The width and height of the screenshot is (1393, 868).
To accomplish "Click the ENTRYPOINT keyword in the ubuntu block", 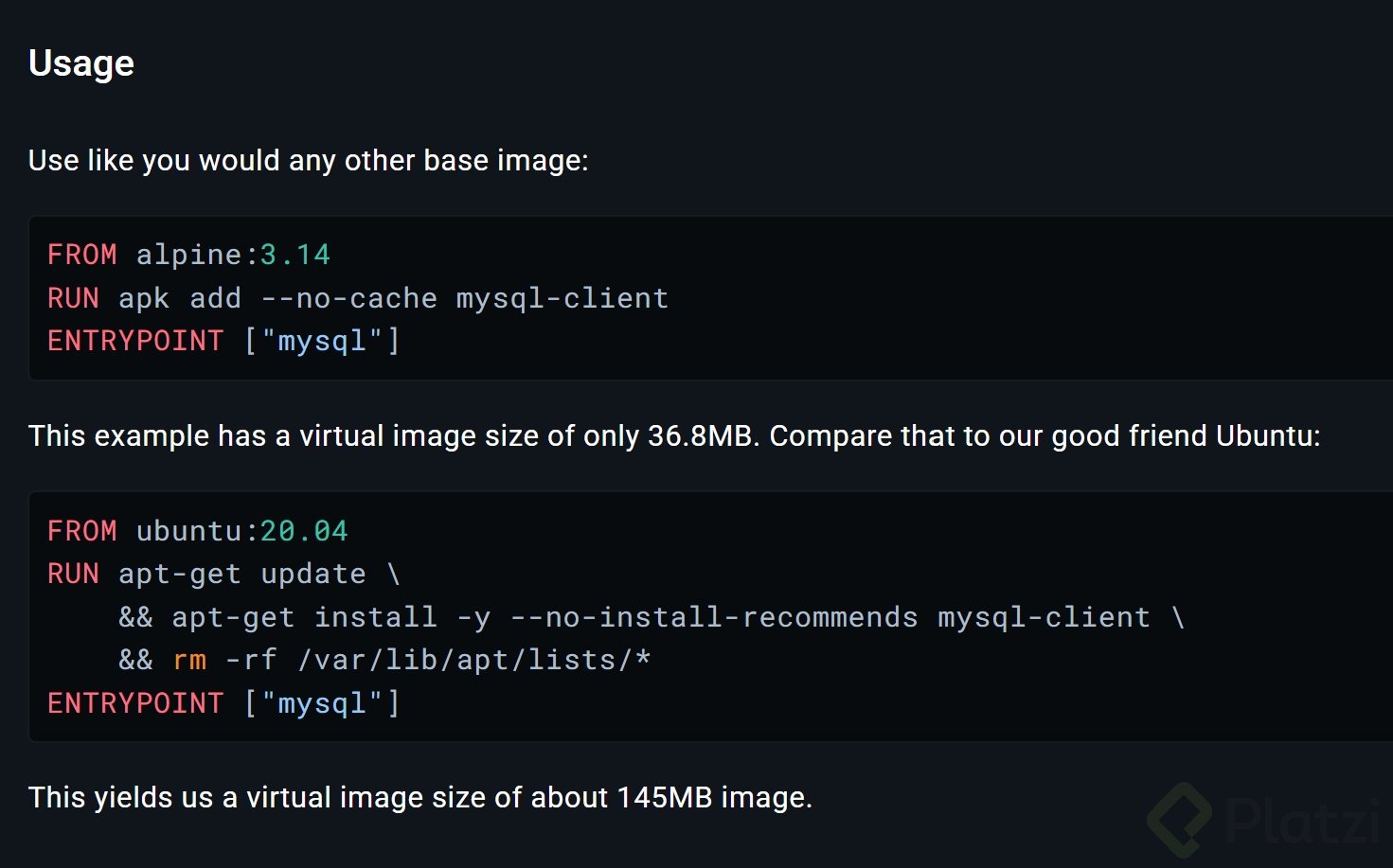I will point(135,703).
